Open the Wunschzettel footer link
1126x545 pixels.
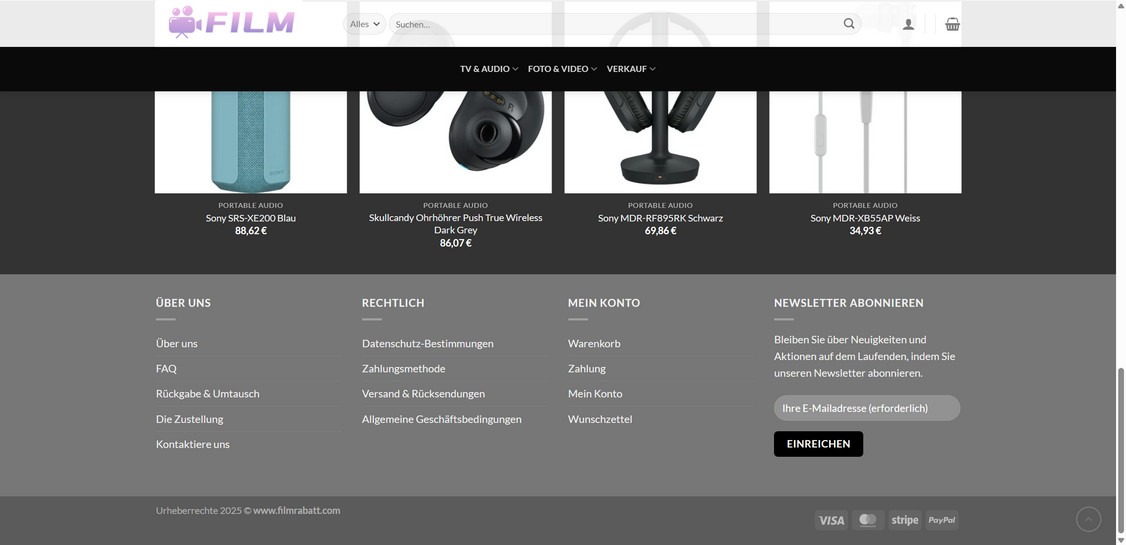pyautogui.click(x=600, y=419)
